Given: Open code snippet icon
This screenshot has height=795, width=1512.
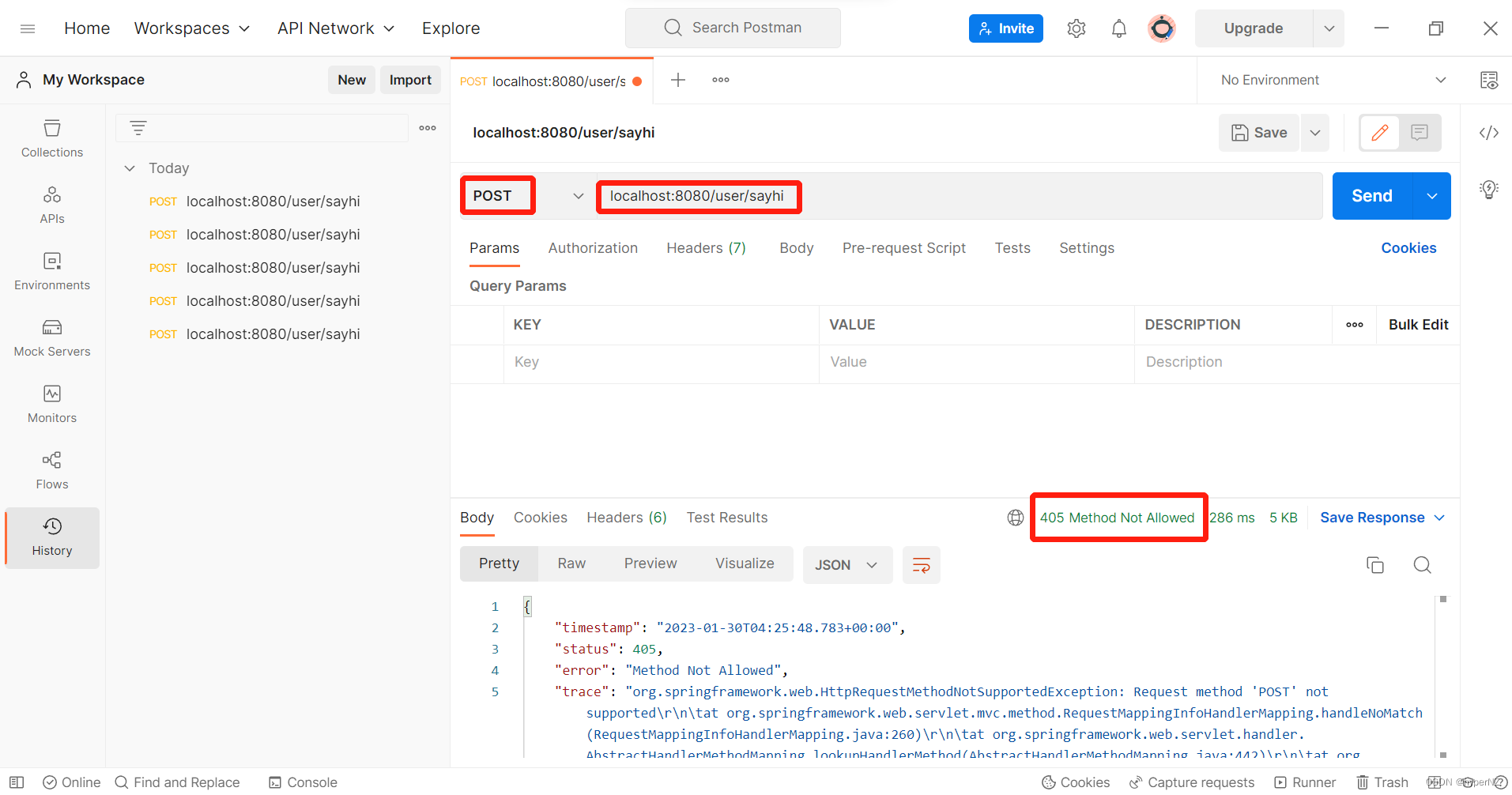Looking at the screenshot, I should (x=1489, y=133).
